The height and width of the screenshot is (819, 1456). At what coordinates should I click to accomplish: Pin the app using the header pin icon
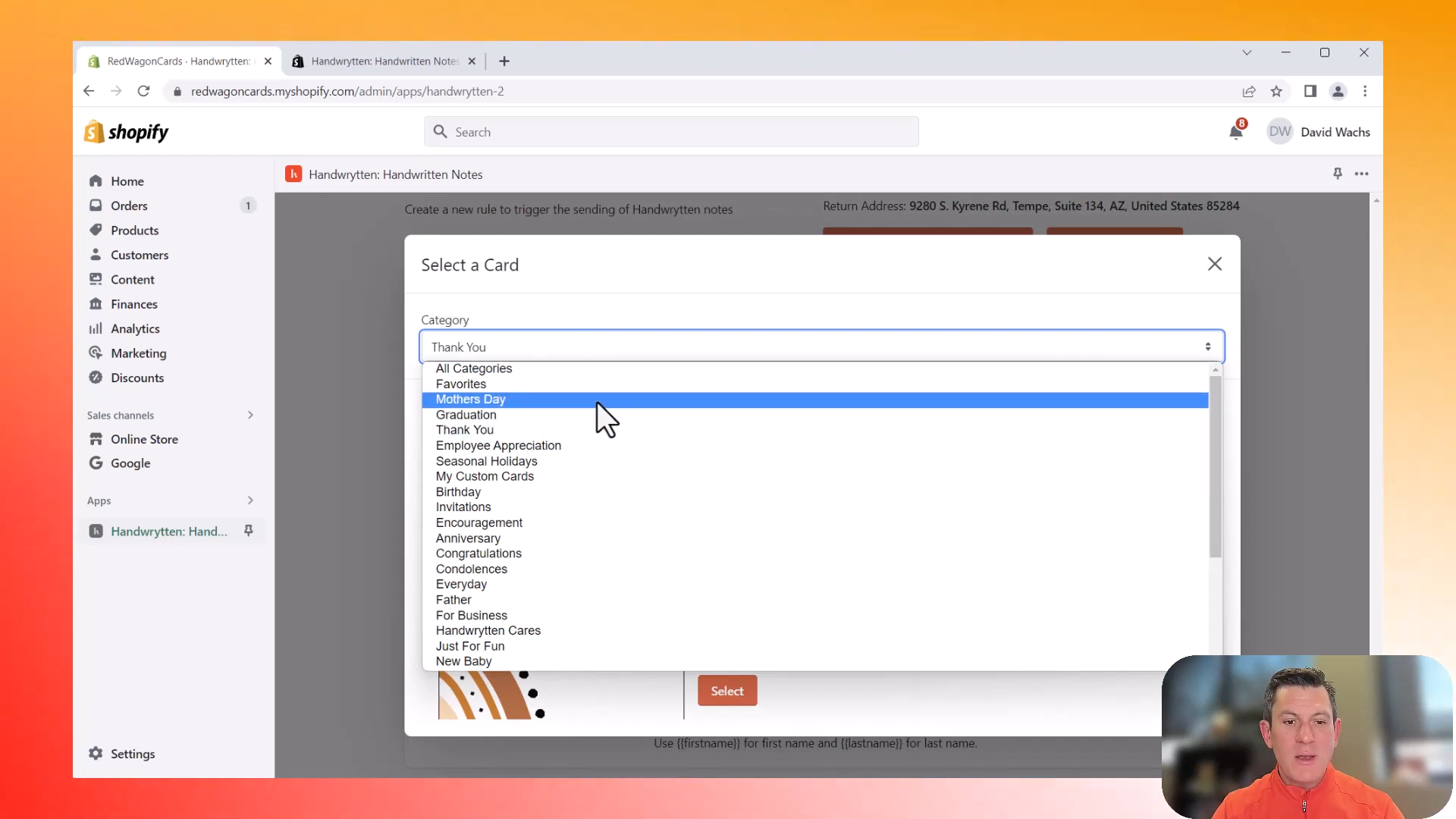pyautogui.click(x=1338, y=174)
